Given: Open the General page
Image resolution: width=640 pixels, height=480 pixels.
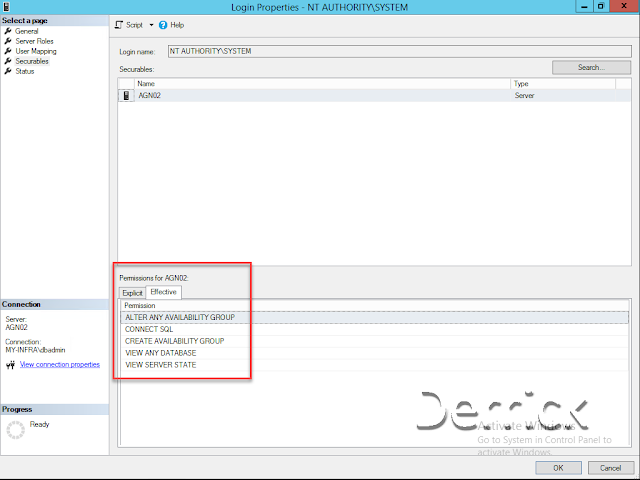Looking at the screenshot, I should pos(27,31).
